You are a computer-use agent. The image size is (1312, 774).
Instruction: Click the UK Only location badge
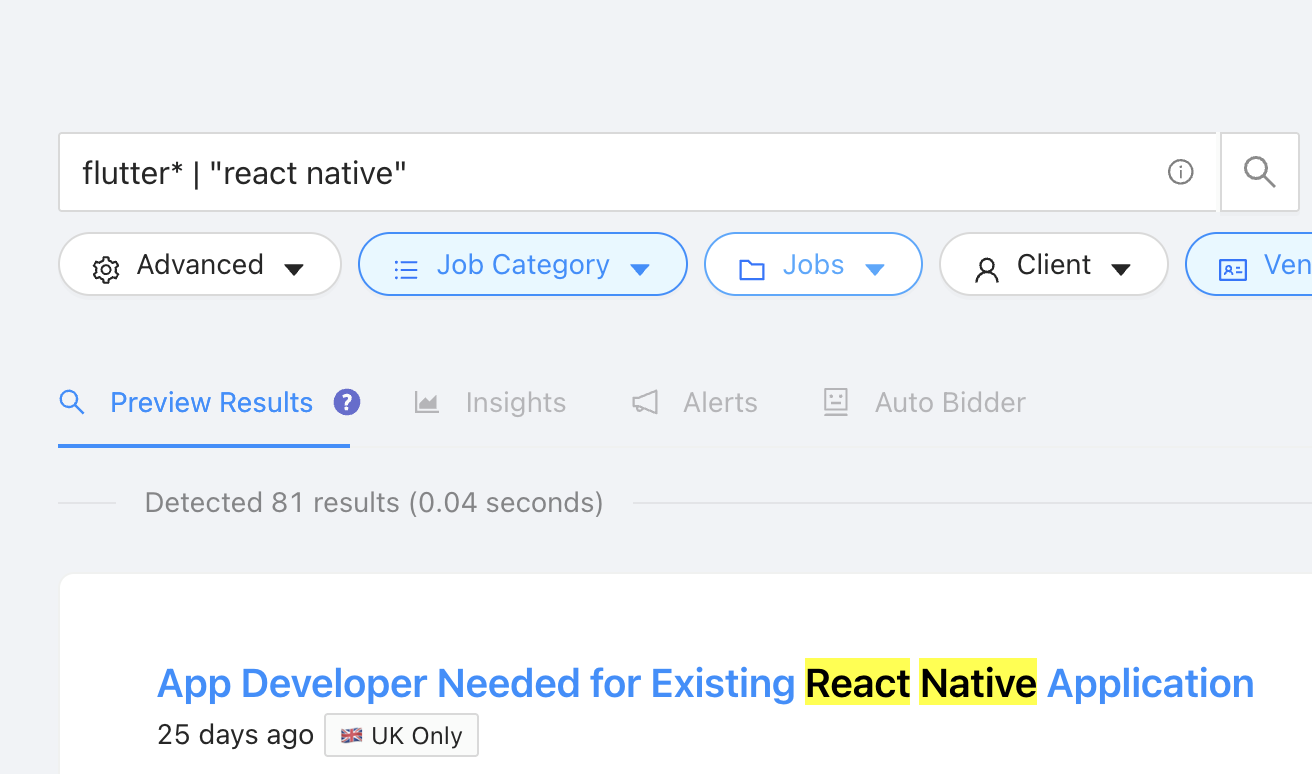402,736
